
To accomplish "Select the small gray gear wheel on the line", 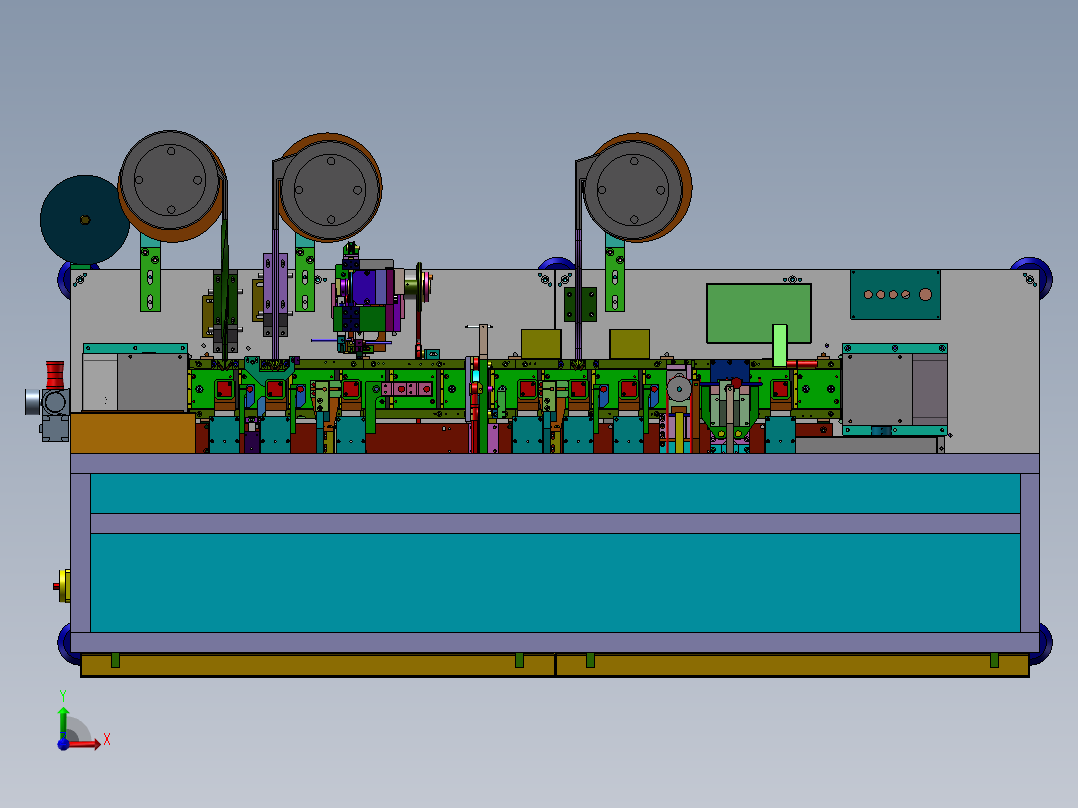I will click(x=679, y=389).
